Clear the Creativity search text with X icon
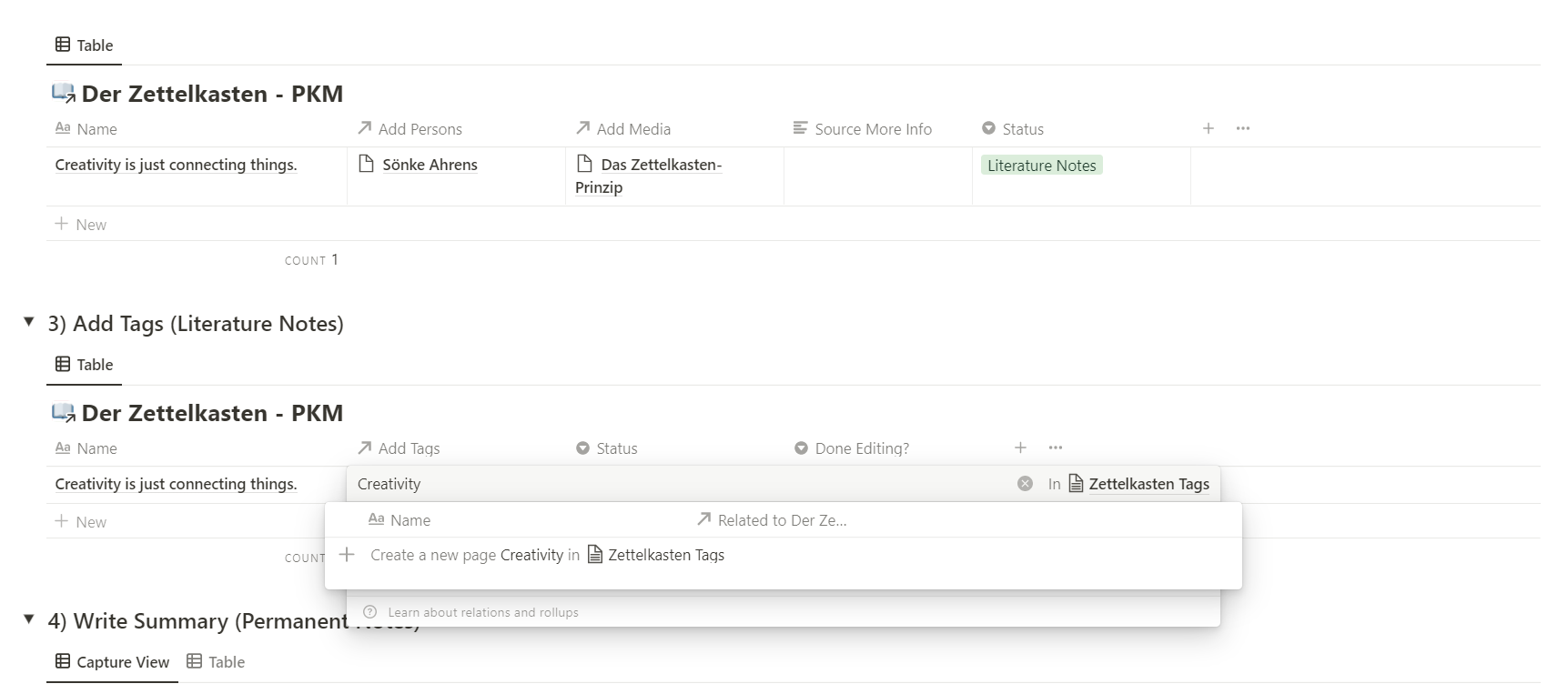Screen dimensions: 1568x694 (x=1025, y=484)
